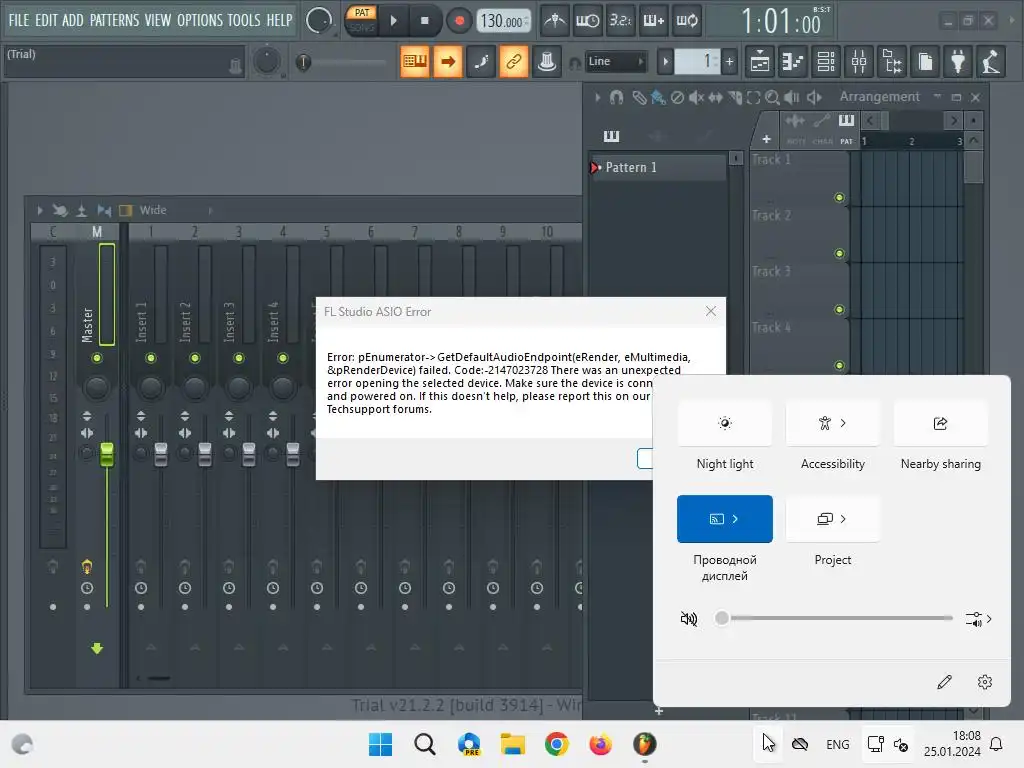Toggle loop recording icon
Viewport: 1024px width, 768px height.
[x=686, y=21]
